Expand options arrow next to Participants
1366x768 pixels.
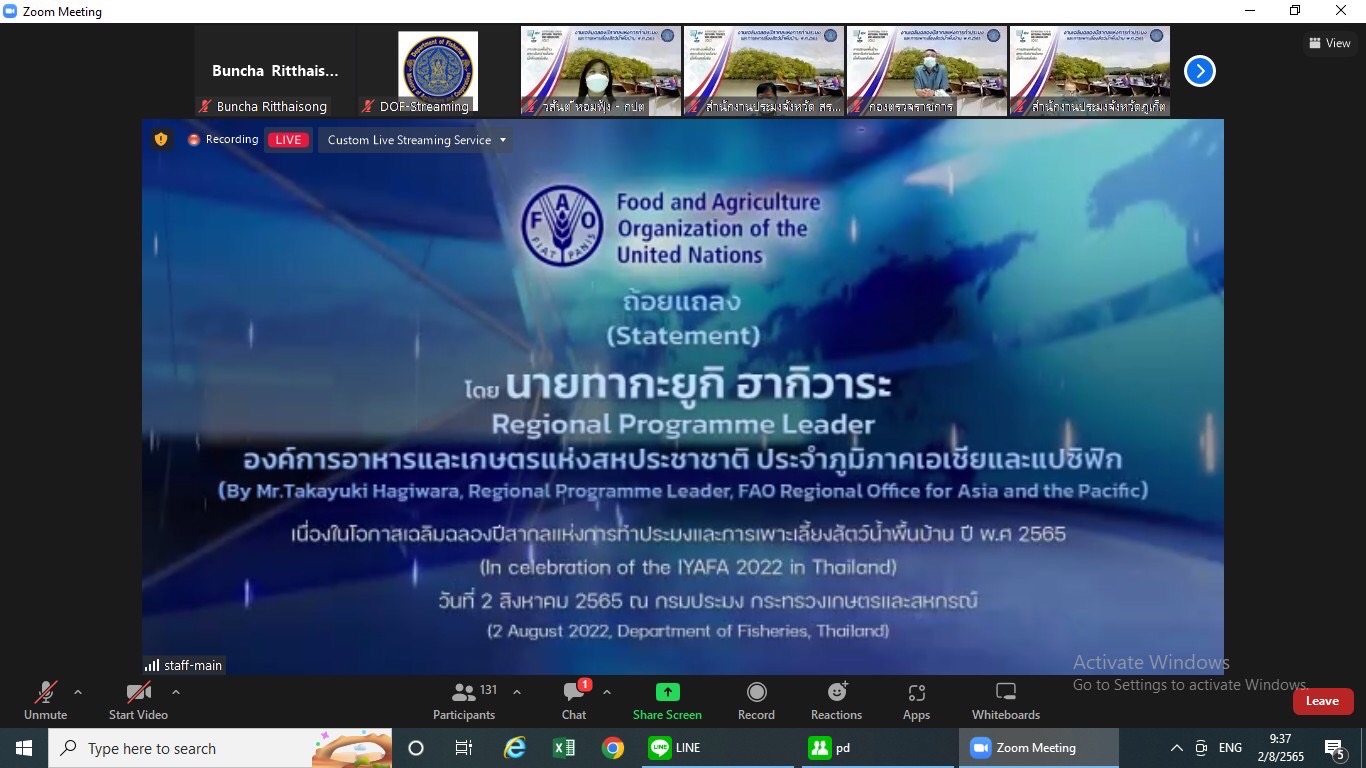point(517,692)
